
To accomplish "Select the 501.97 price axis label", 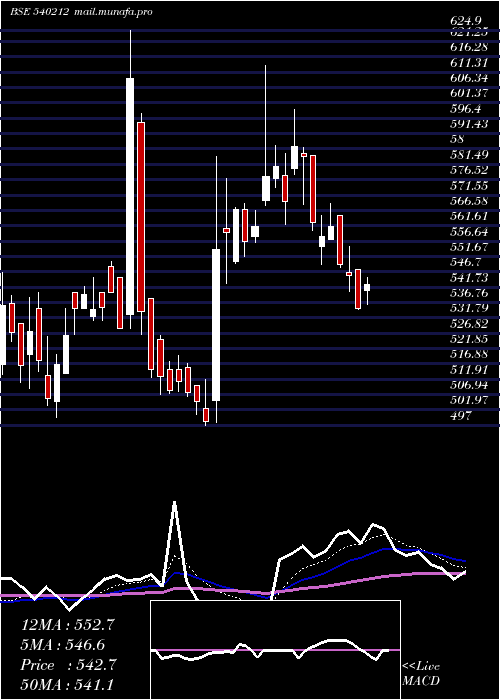I will [470, 400].
